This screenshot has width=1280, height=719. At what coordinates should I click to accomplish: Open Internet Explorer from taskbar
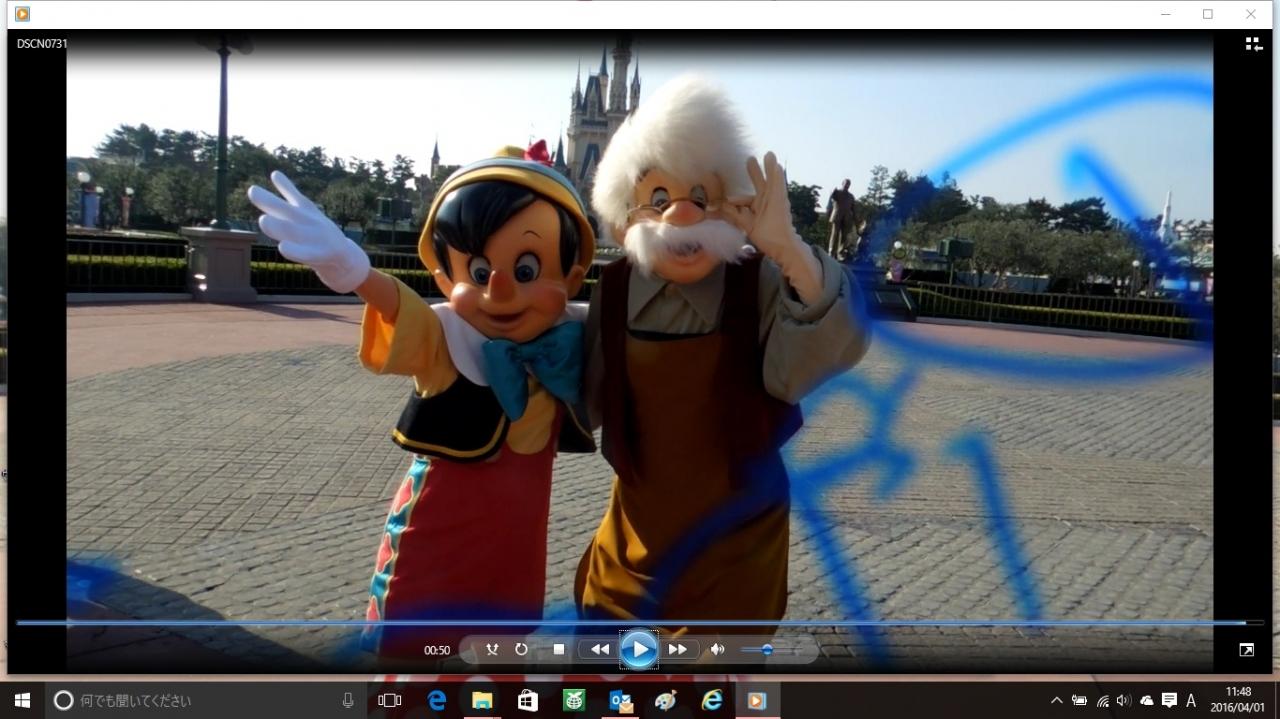tap(711, 701)
